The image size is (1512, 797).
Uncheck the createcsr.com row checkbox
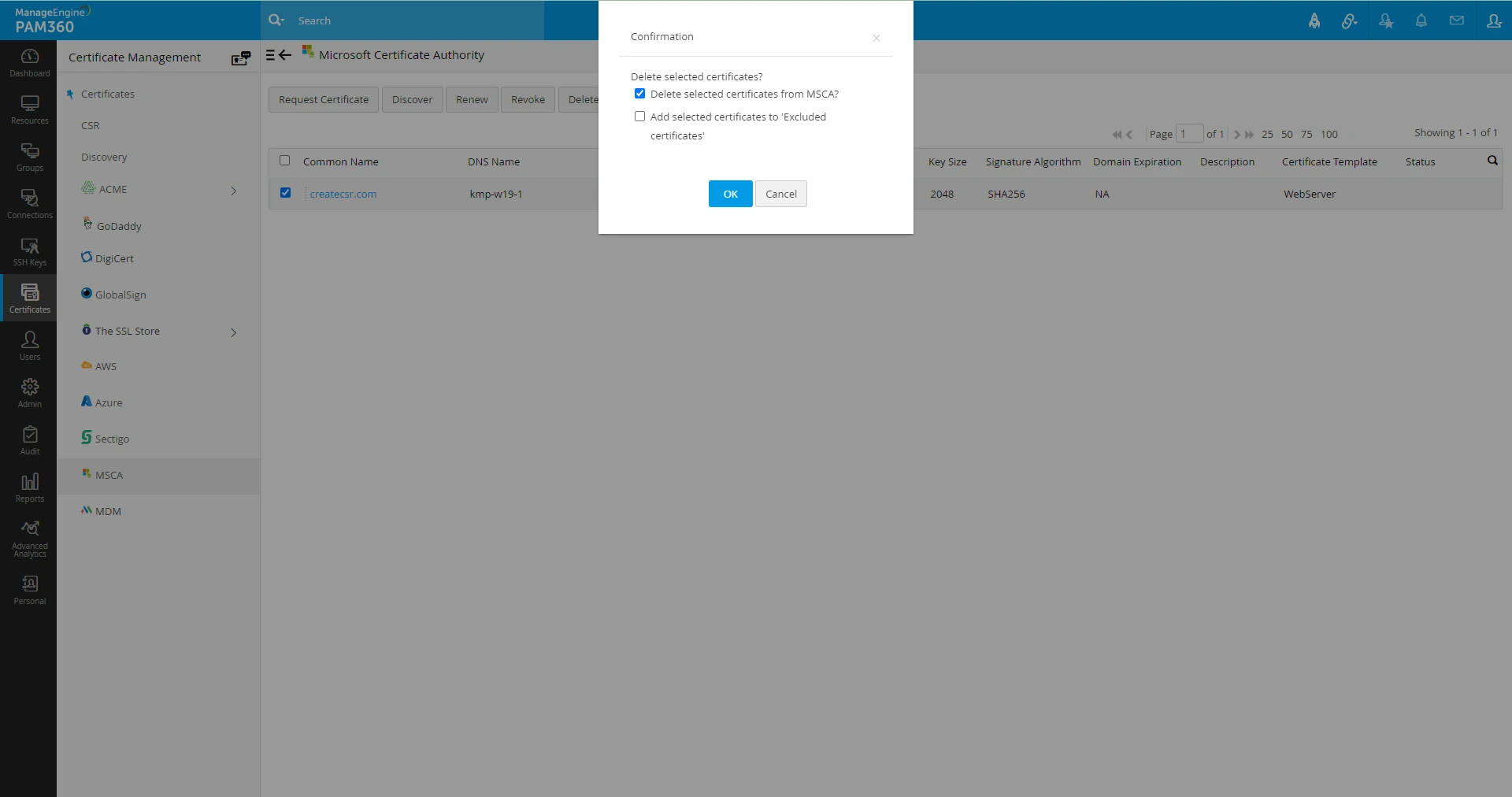[x=285, y=193]
